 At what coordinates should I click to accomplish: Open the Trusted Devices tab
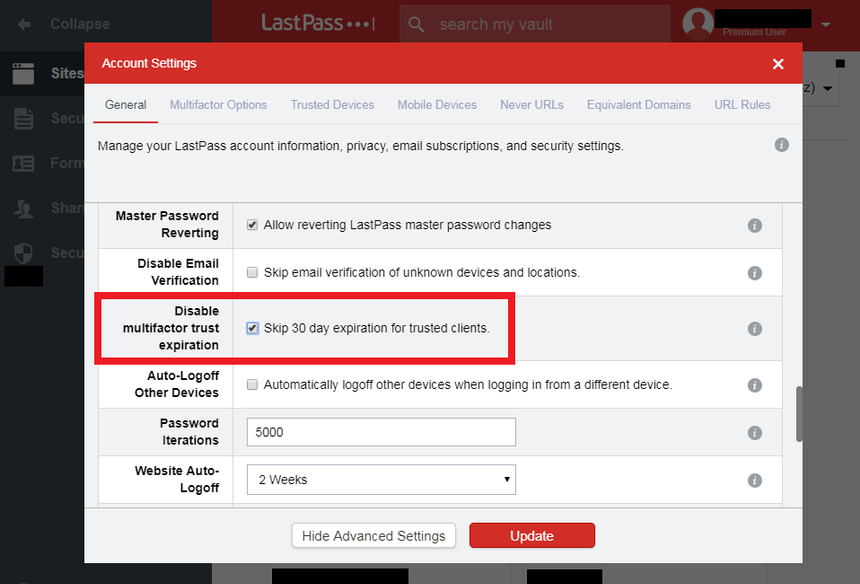332,105
